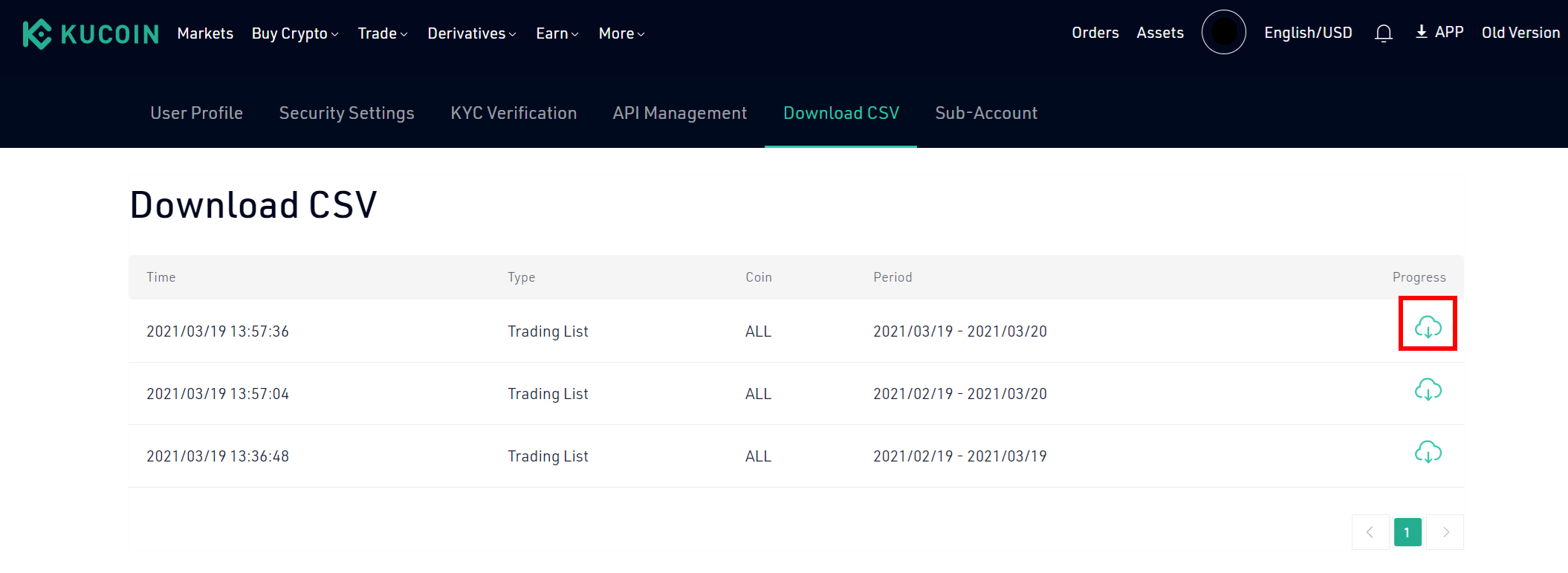Image resolution: width=1568 pixels, height=573 pixels.
Task: Expand Earn dropdown
Action: coord(557,33)
